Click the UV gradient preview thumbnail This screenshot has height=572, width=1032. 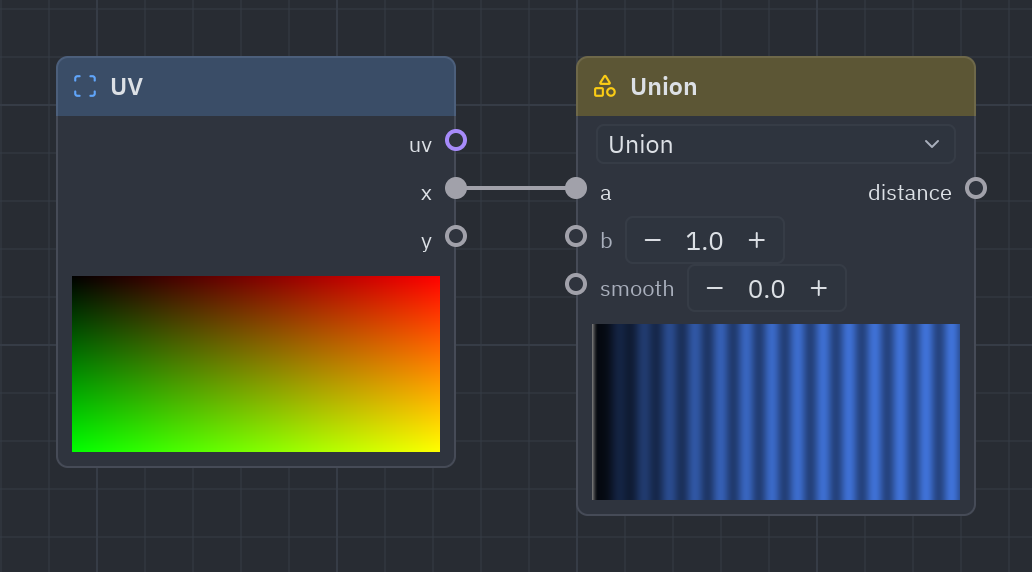point(256,364)
